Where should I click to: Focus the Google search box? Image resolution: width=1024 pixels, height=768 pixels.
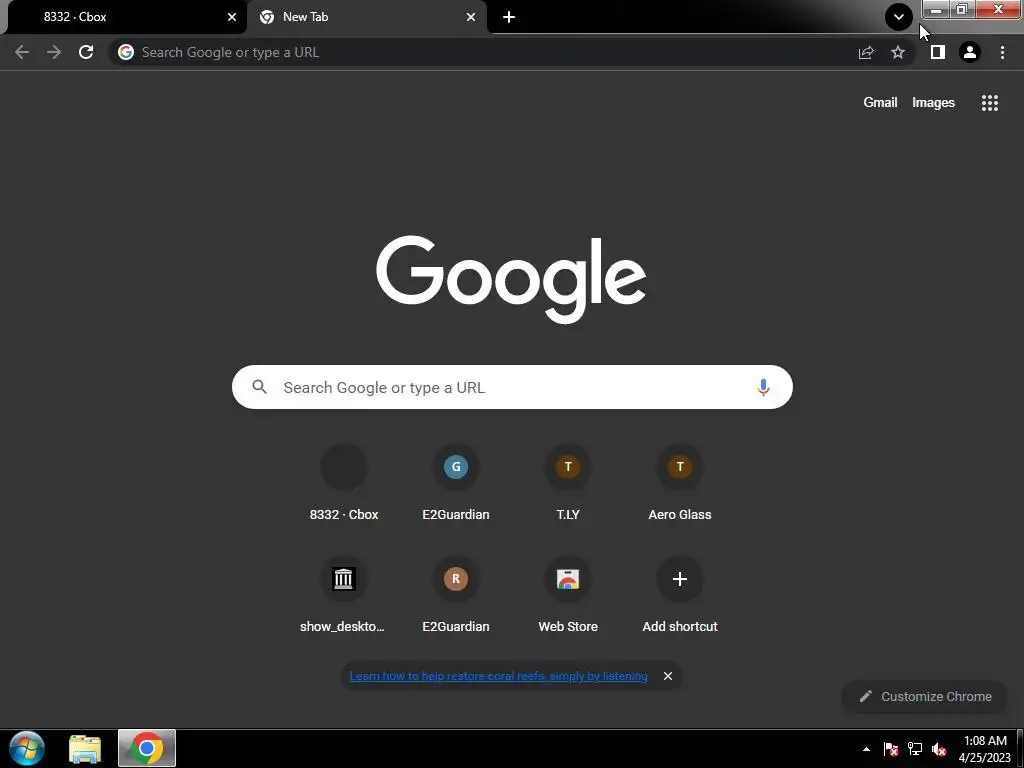tap(512, 387)
